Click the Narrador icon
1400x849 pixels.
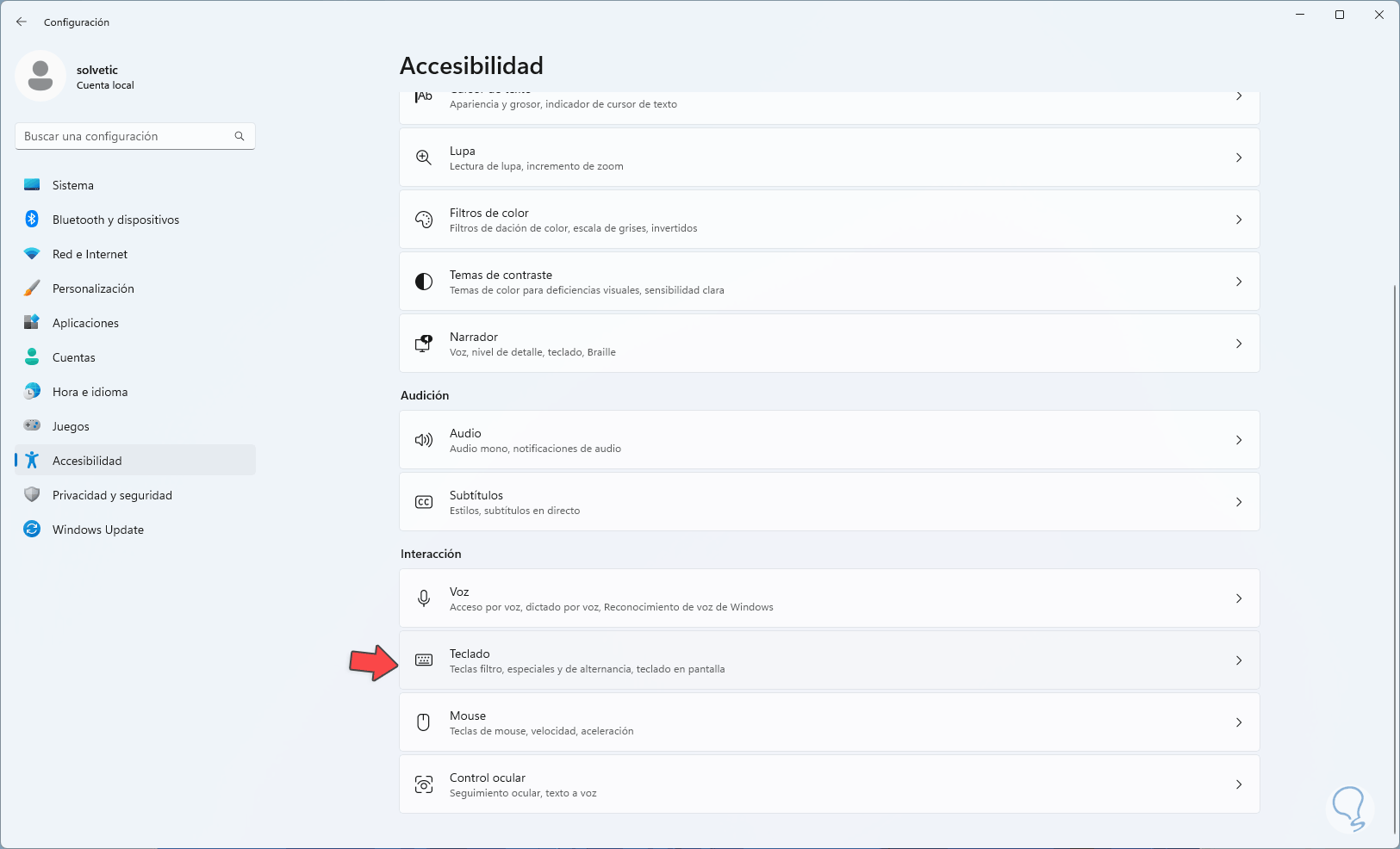(424, 344)
